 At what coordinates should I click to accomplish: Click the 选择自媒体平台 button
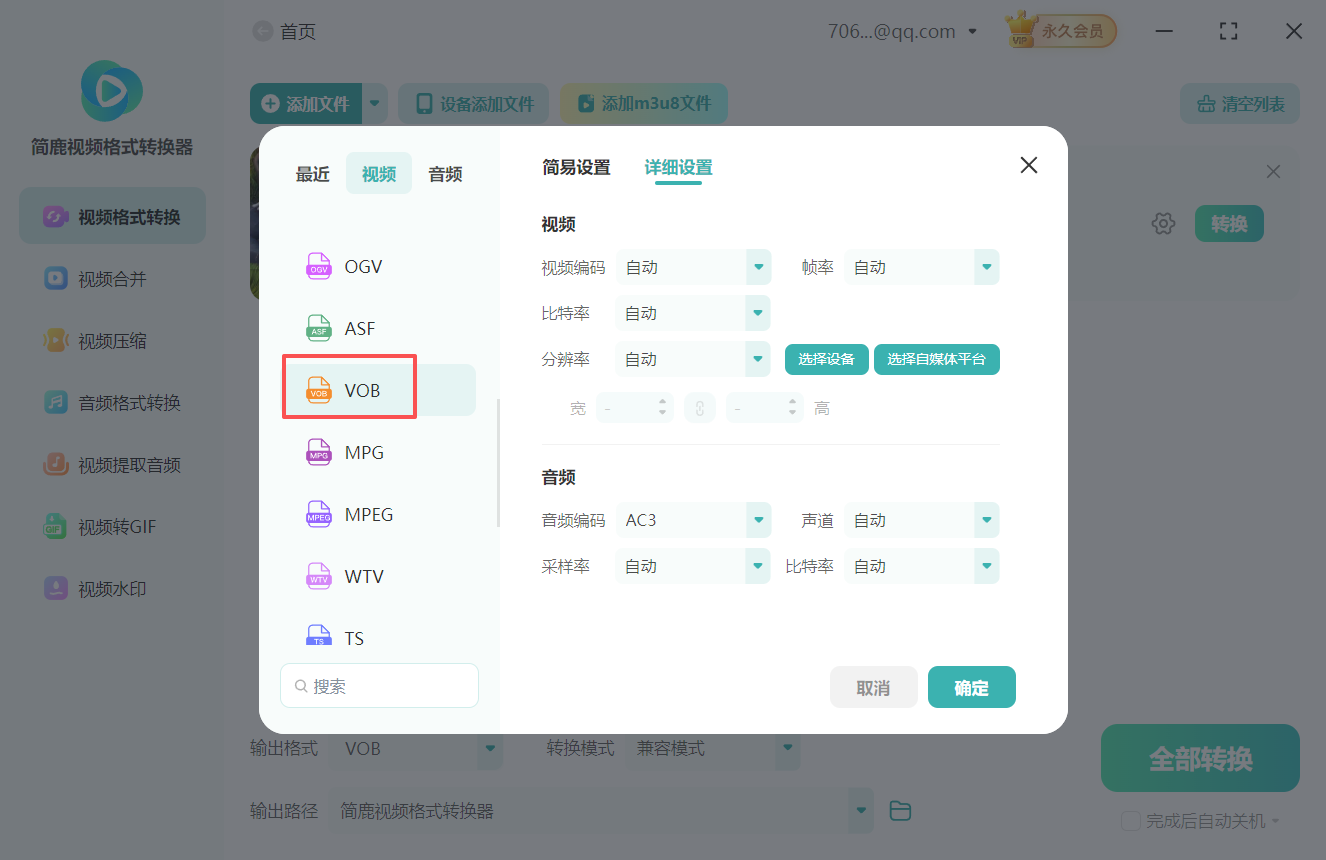click(x=936, y=359)
